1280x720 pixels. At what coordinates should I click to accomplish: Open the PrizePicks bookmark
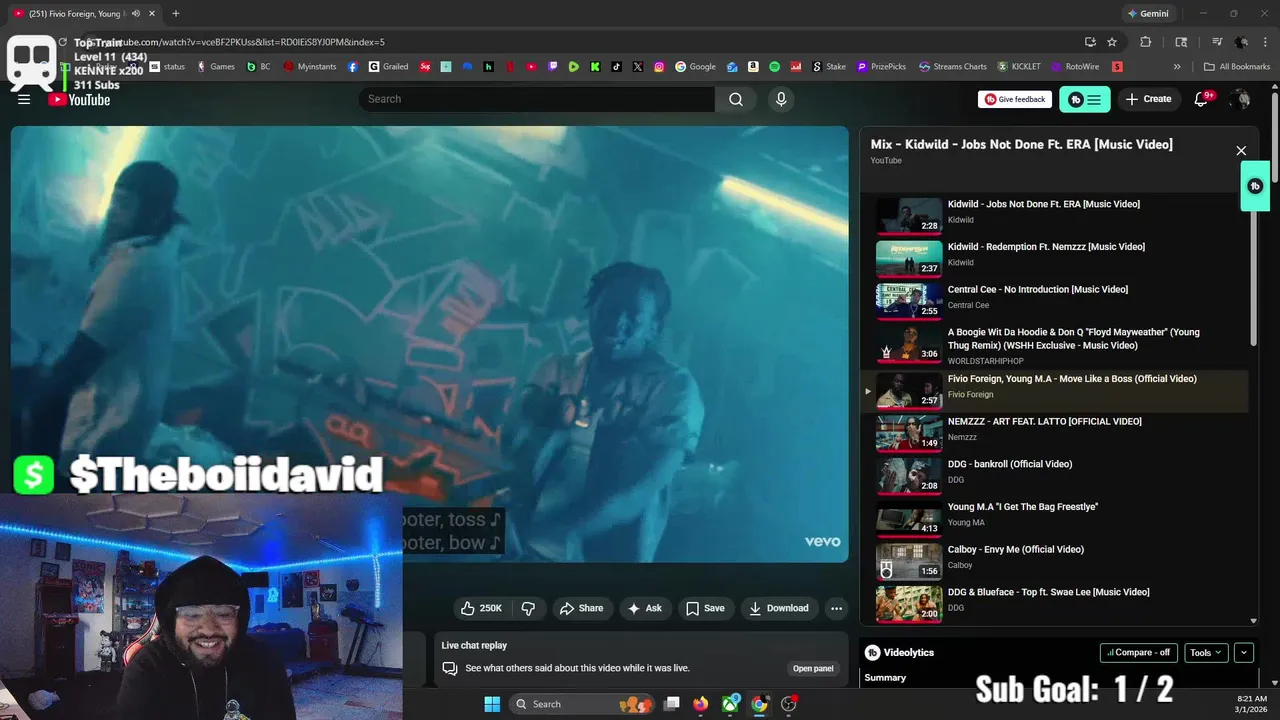tap(881, 67)
